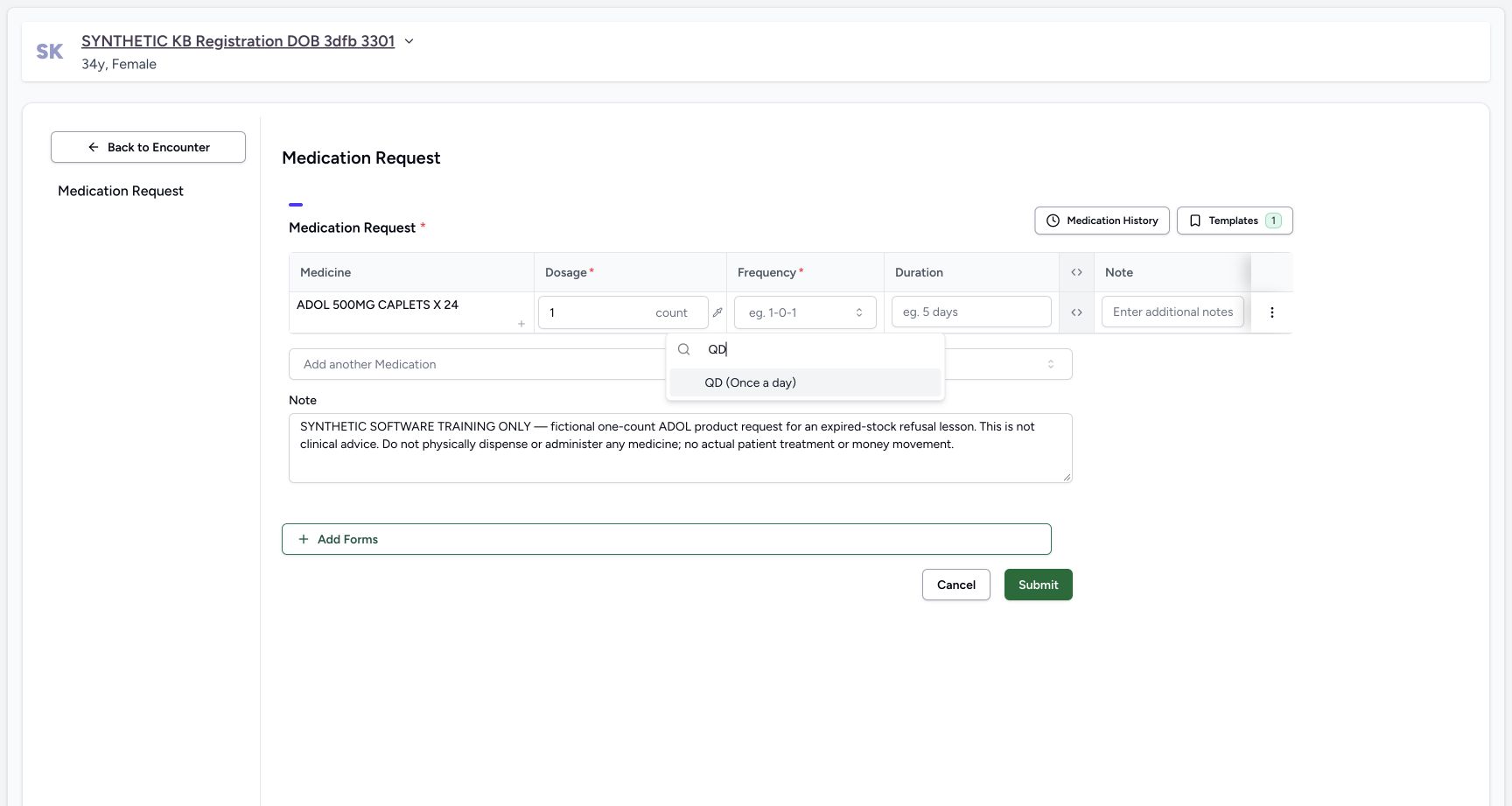Open the patient name link
The width and height of the screenshot is (1512, 806).
[x=238, y=41]
